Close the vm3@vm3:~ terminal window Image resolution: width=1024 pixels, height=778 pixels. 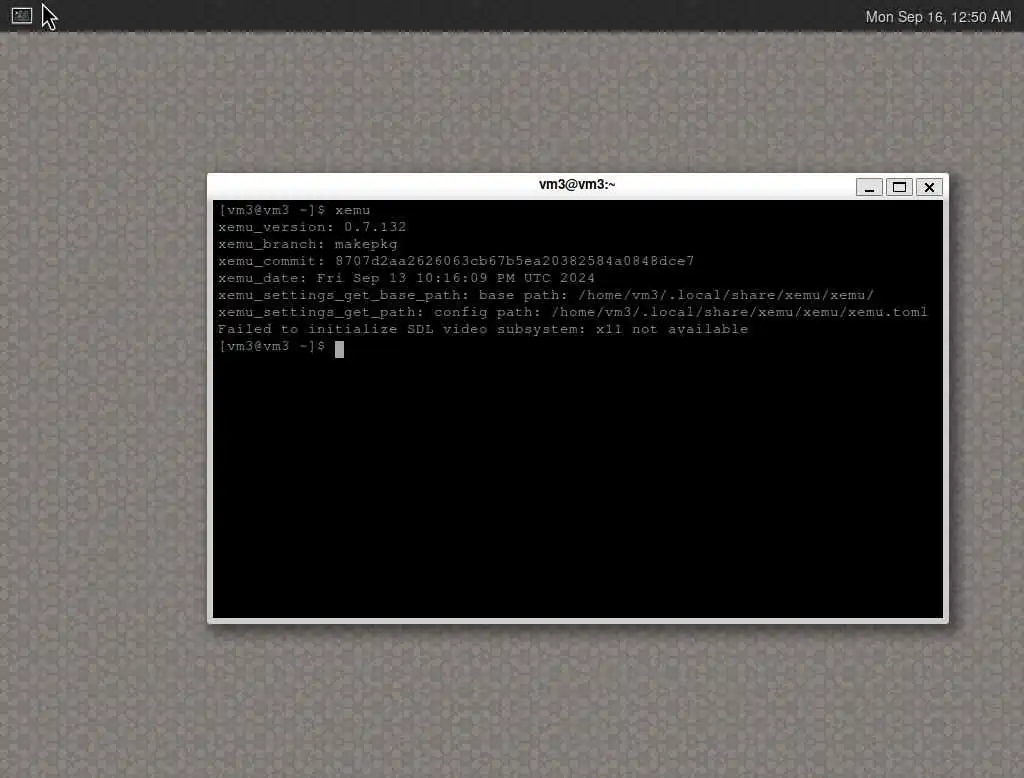pyautogui.click(x=929, y=187)
